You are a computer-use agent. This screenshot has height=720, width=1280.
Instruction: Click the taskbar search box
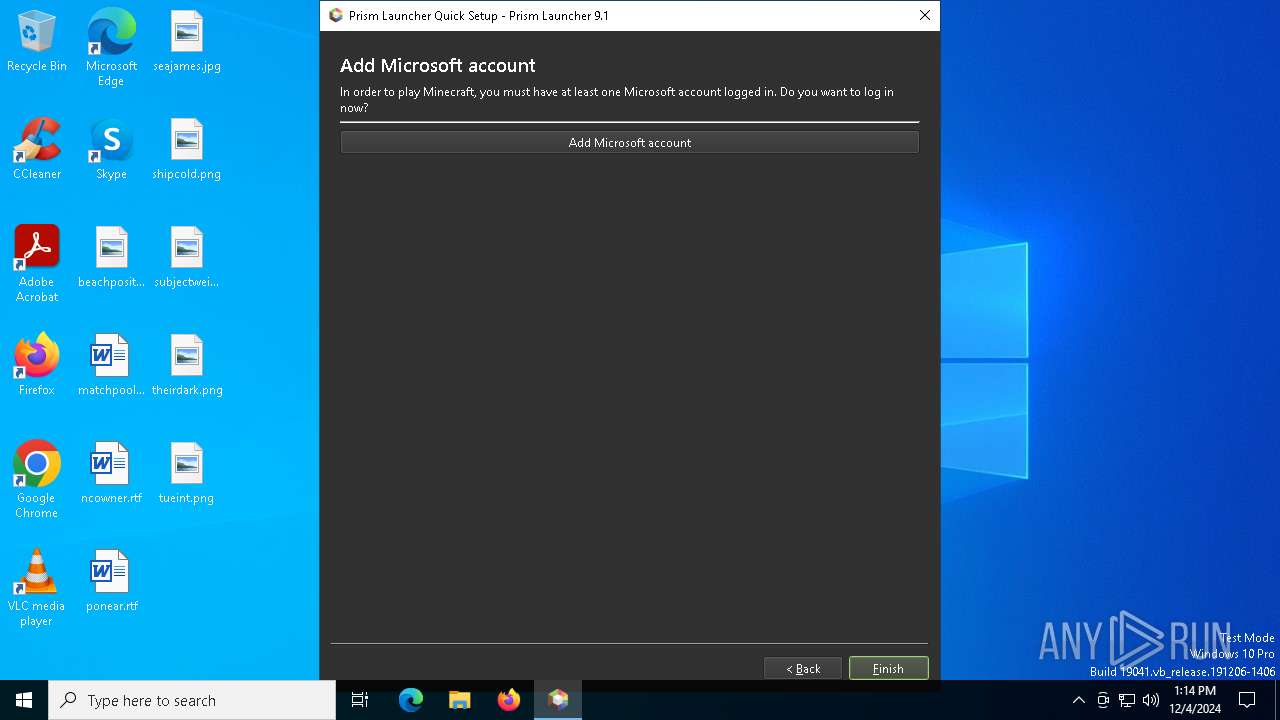192,700
